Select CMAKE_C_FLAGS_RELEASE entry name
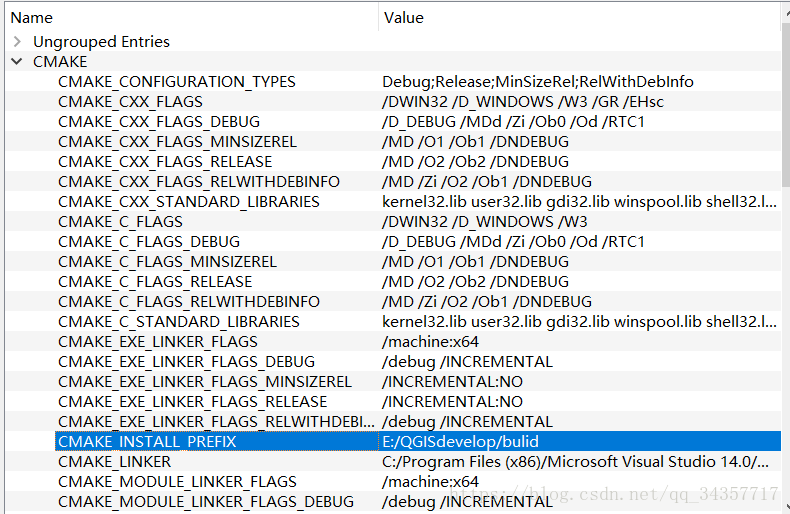Viewport: 790px width, 514px height. [155, 282]
